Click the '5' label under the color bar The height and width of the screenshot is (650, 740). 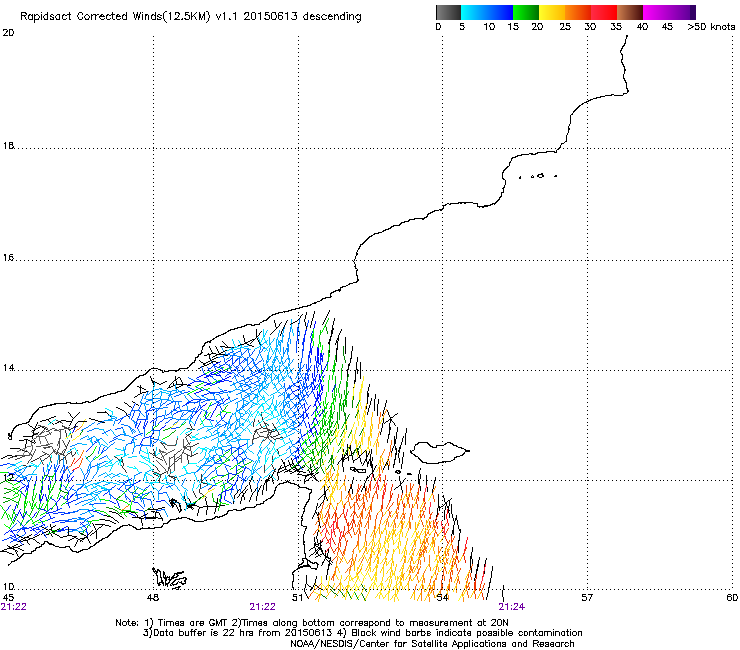point(462,27)
